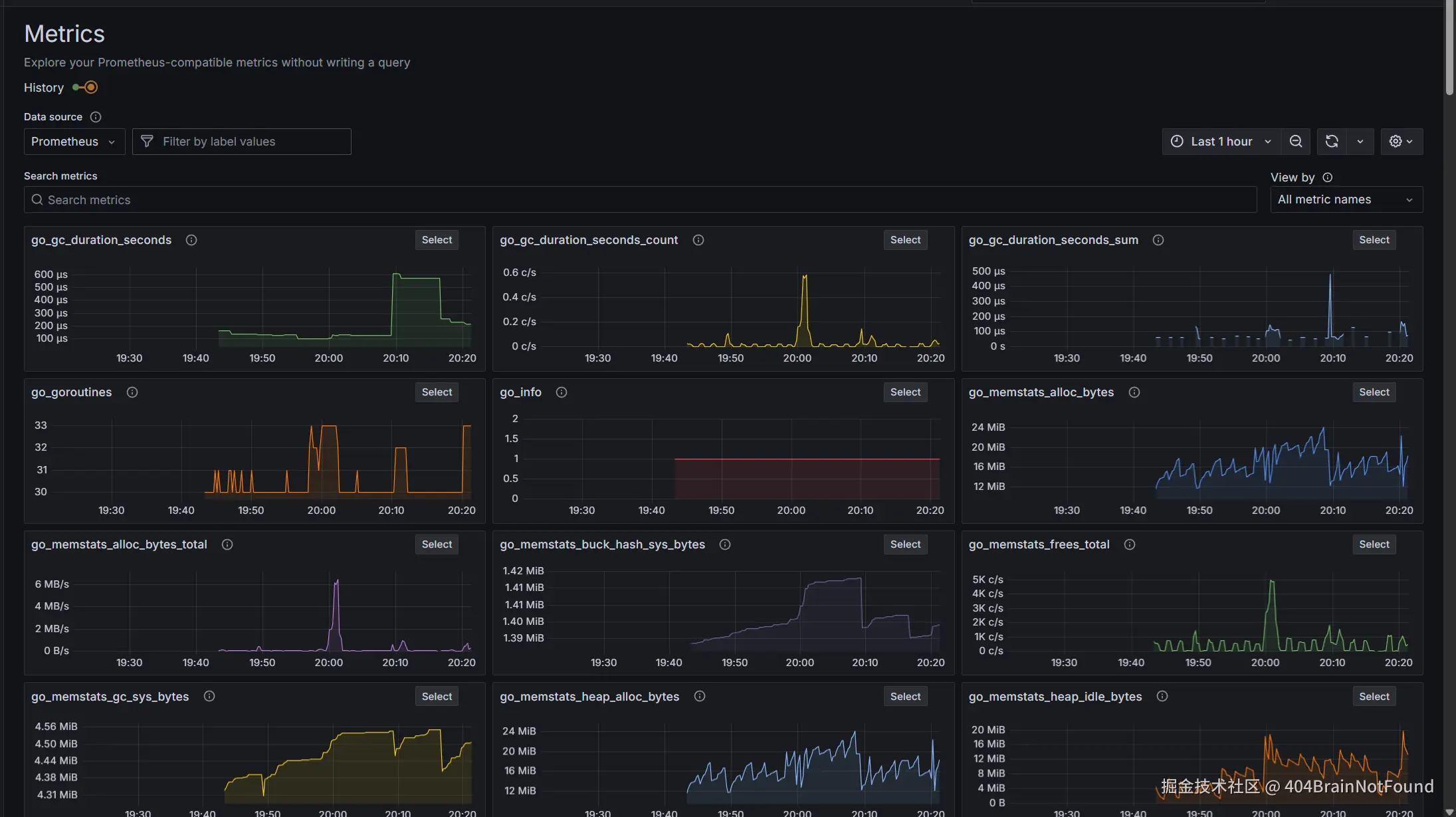Click info icon next to Data source
Screen dimensions: 1456x817
coord(96,117)
